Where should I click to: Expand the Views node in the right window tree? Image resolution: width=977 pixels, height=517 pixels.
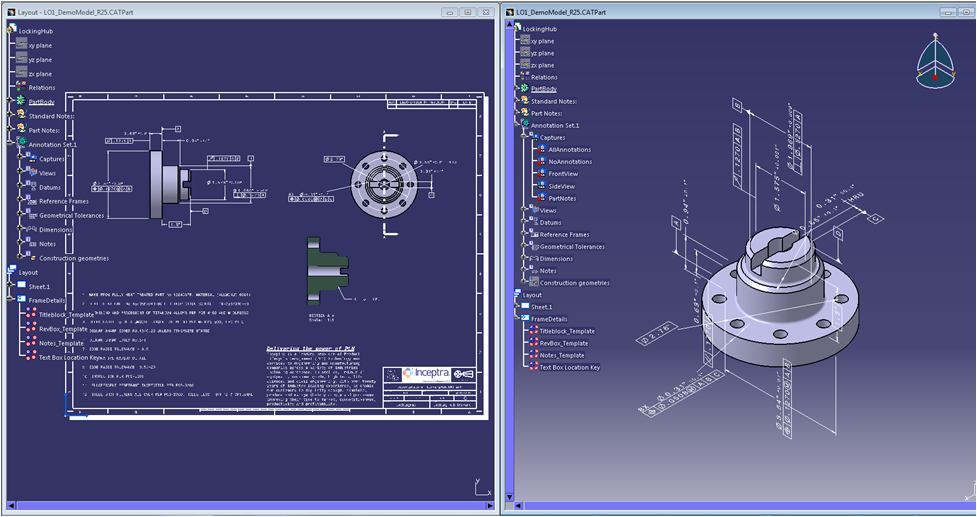pyautogui.click(x=524, y=210)
